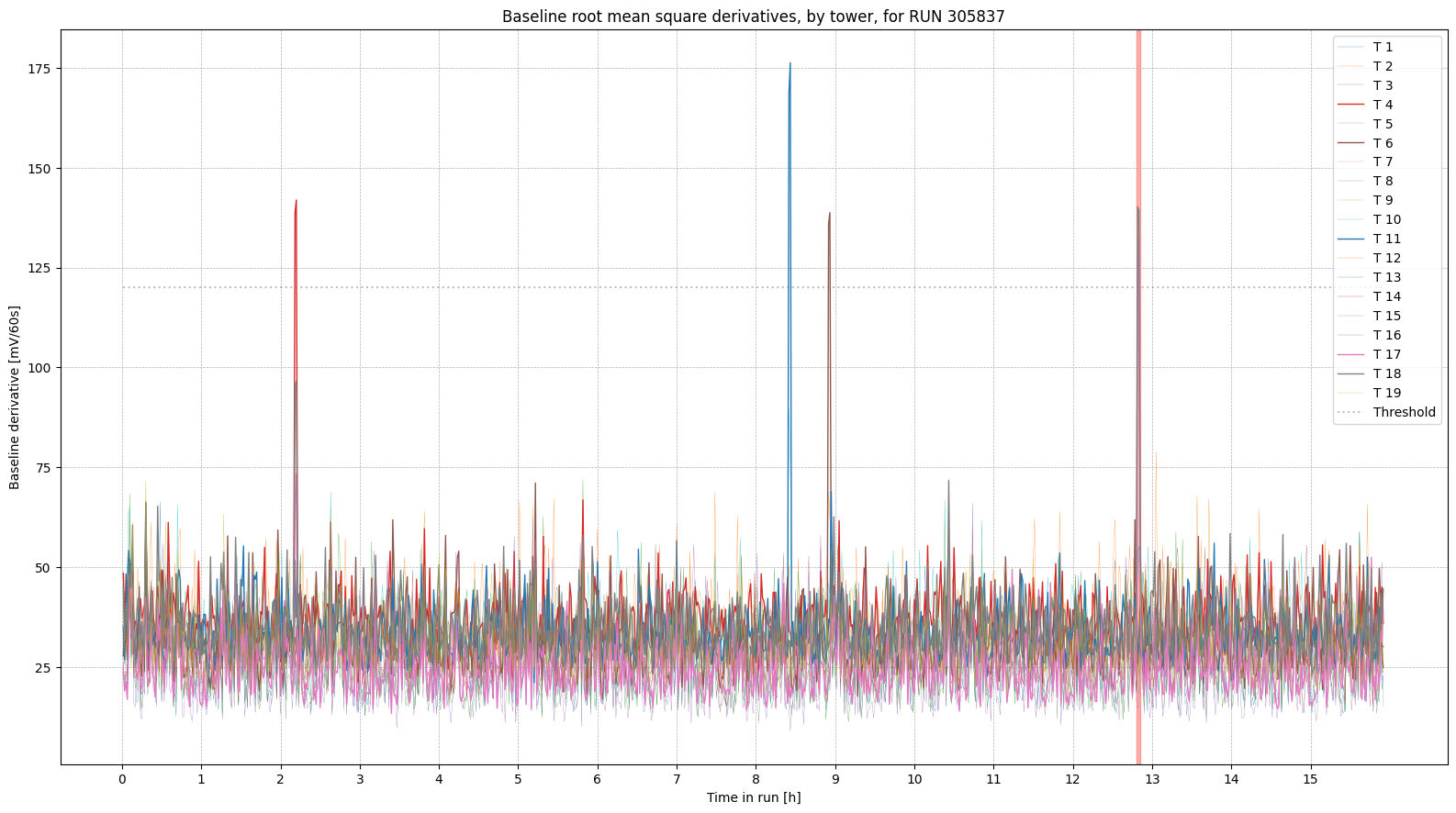Image resolution: width=1456 pixels, height=813 pixels.
Task: Select the Threshold legend entry
Action: click(x=1404, y=412)
